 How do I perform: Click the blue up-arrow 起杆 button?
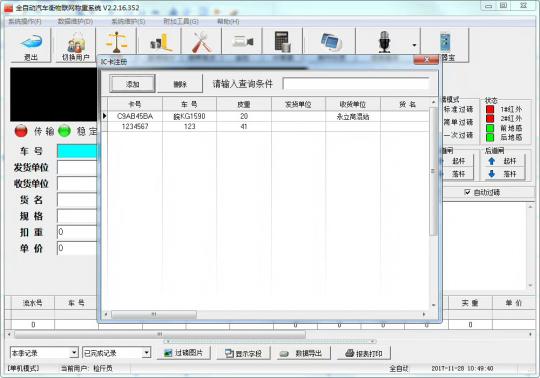click(x=505, y=161)
